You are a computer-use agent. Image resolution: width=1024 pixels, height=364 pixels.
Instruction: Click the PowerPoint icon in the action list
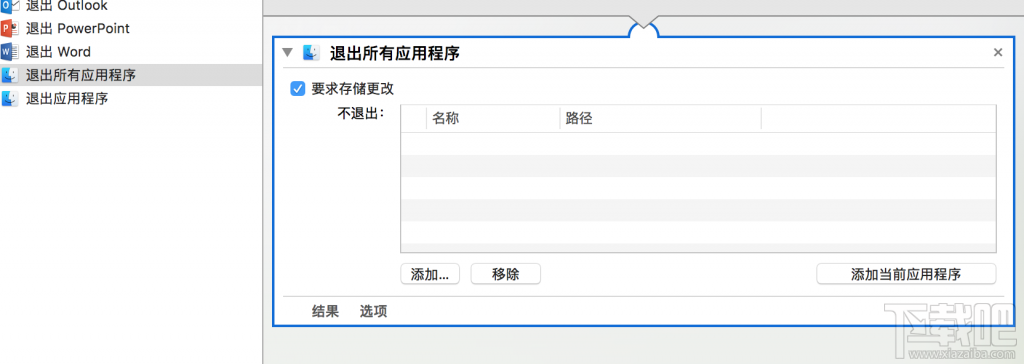[x=10, y=29]
